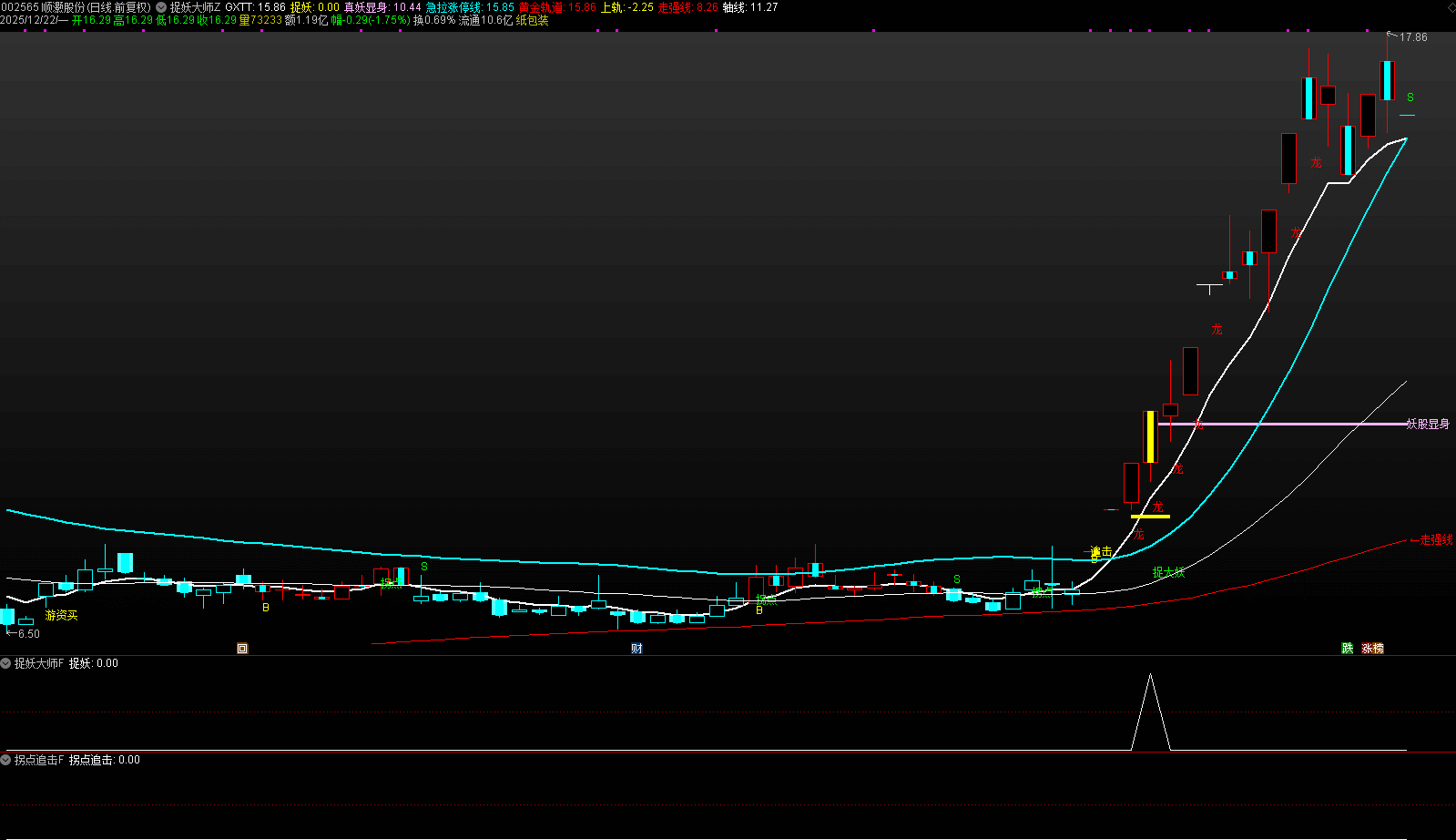Click the white spike peak in 捉妖 panel
Image resolution: width=1456 pixels, height=840 pixels.
click(1151, 675)
